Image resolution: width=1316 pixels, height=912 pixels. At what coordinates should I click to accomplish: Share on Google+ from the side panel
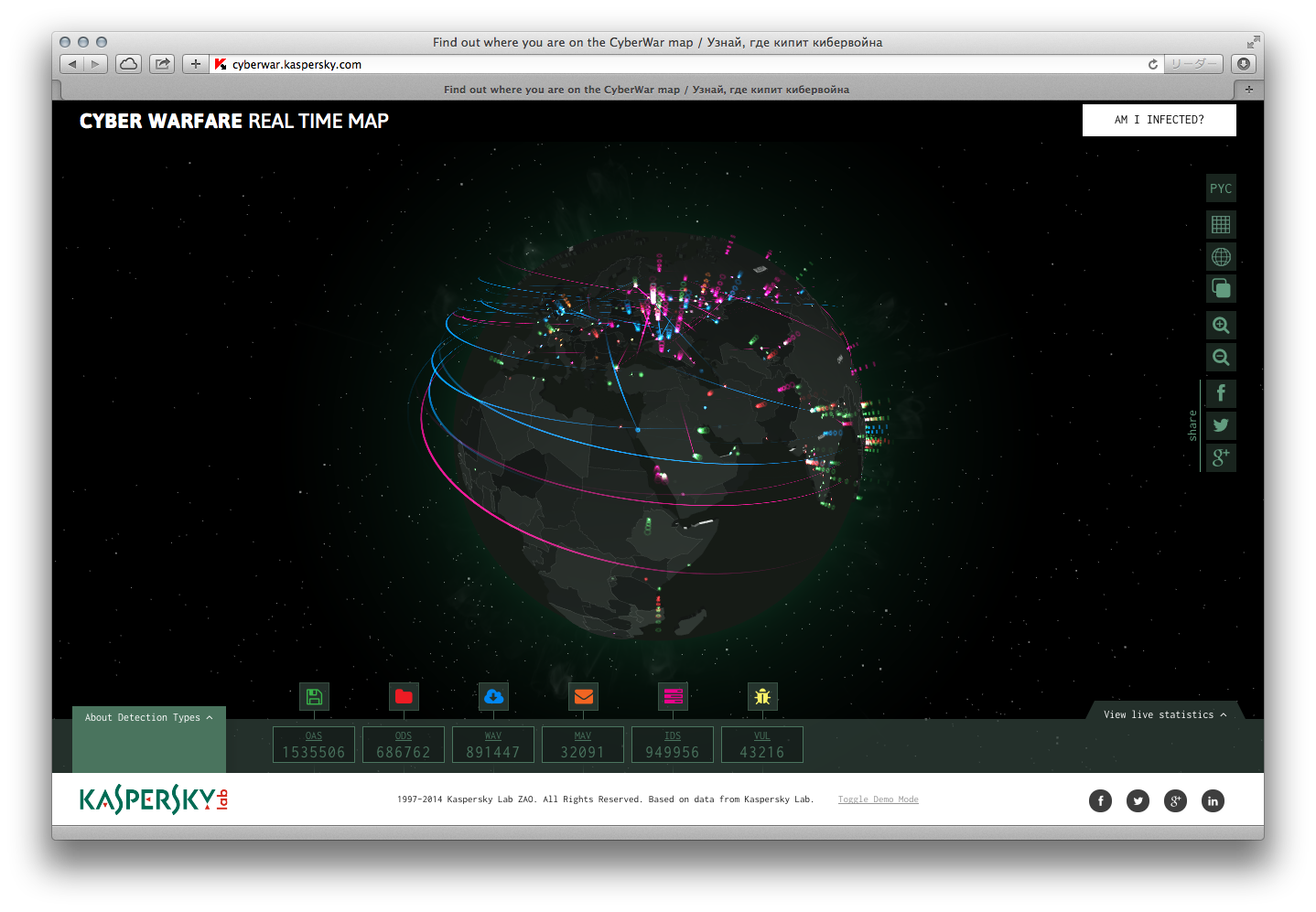[x=1221, y=458]
